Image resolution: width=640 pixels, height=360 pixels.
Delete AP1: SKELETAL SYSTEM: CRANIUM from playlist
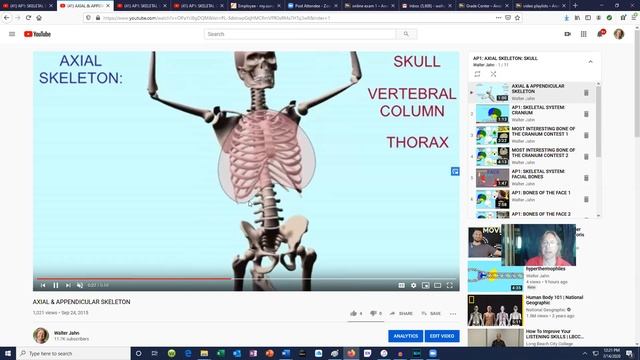[586, 114]
